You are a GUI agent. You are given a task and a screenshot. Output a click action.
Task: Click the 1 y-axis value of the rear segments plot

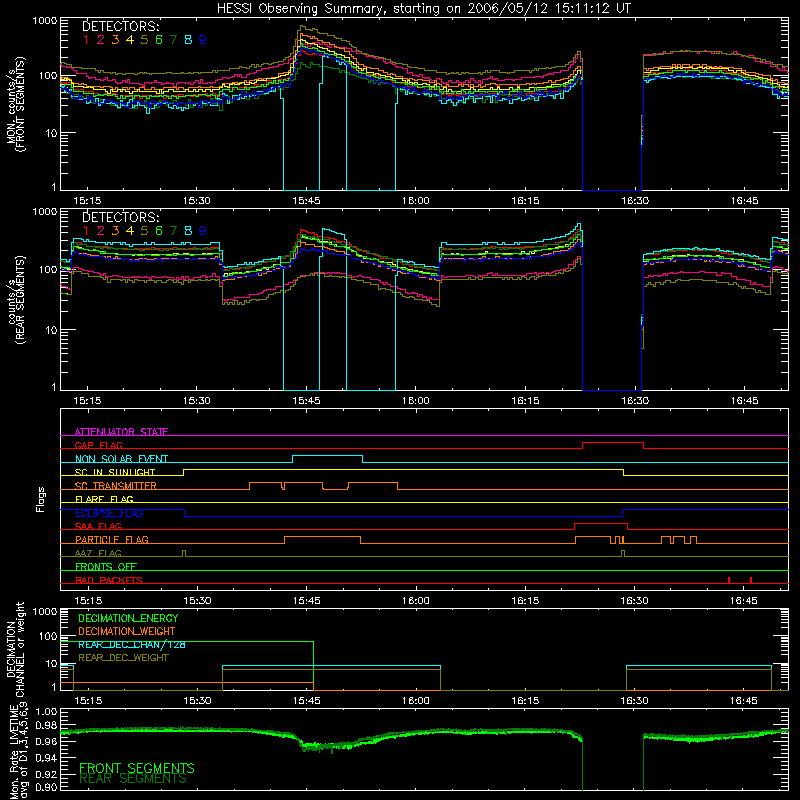pyautogui.click(x=54, y=387)
